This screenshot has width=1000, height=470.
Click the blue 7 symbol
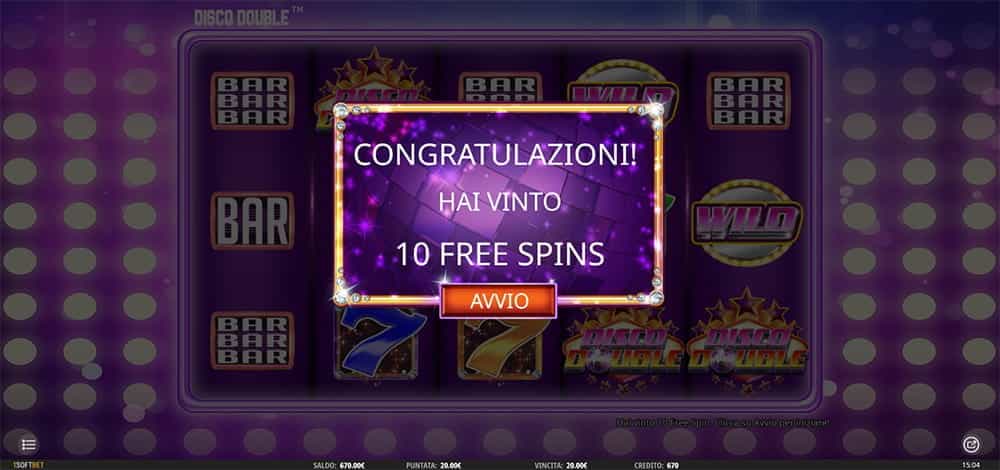377,343
